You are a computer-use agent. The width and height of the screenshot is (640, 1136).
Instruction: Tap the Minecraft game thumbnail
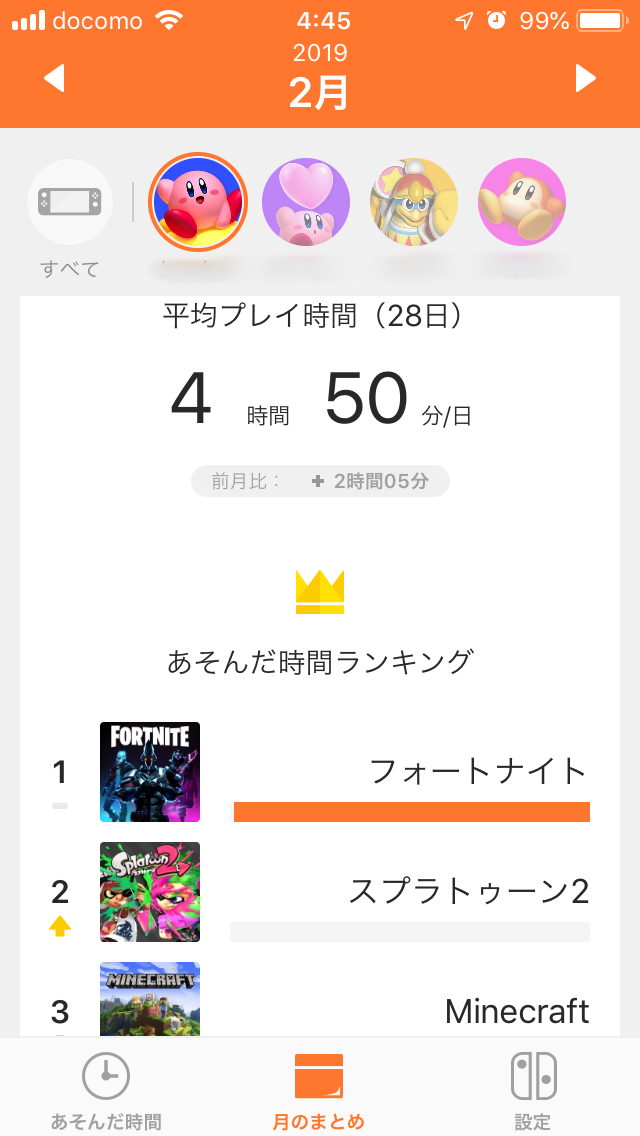click(150, 1000)
